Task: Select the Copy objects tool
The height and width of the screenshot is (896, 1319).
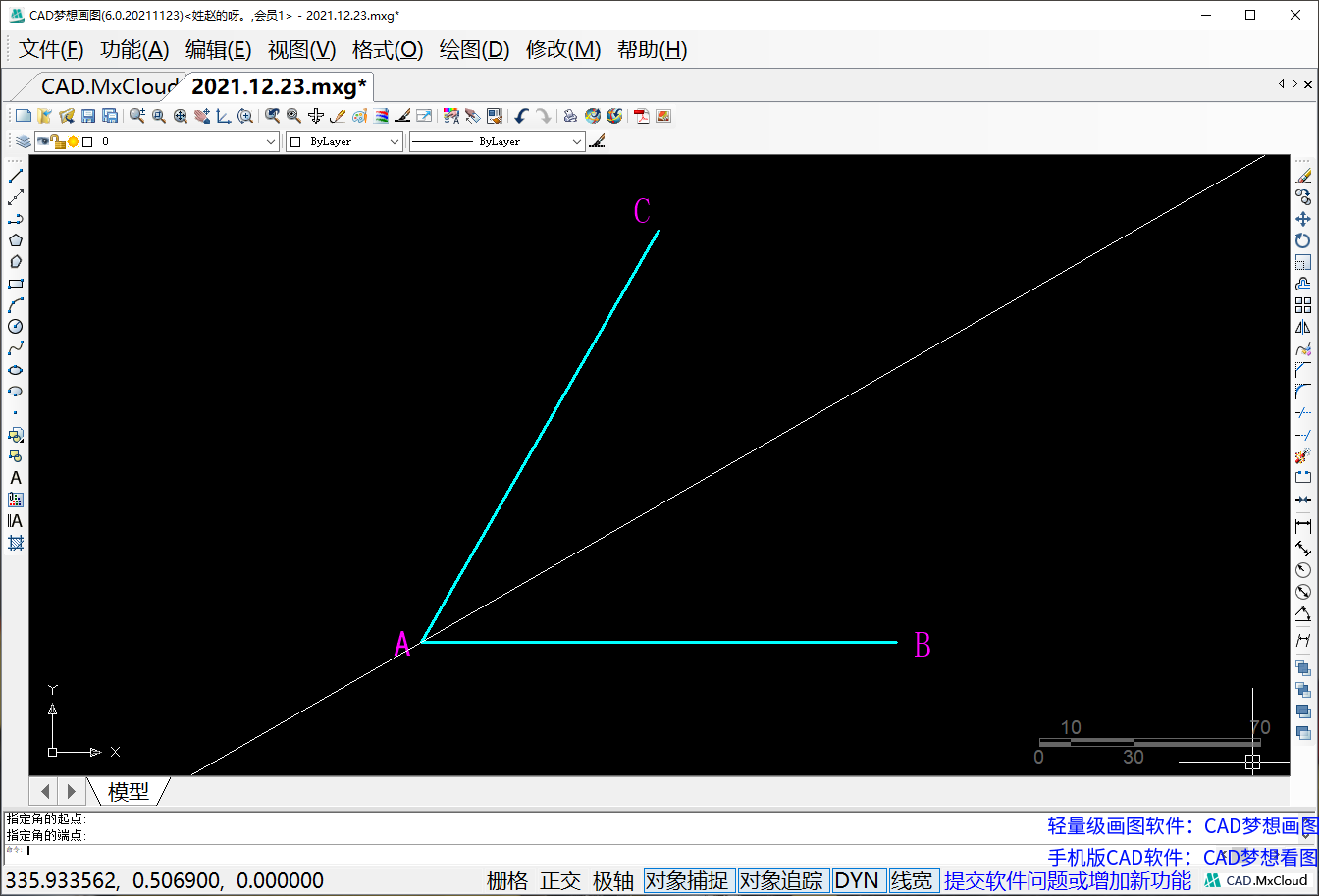Action: pyautogui.click(x=1303, y=197)
